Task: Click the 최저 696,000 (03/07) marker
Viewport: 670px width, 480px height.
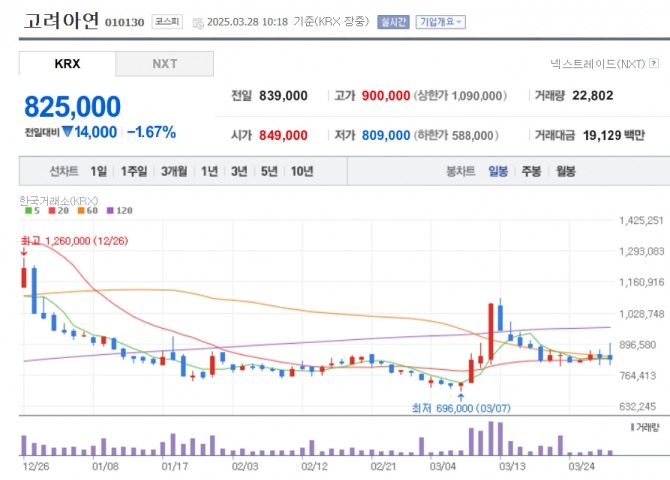Action: point(461,408)
